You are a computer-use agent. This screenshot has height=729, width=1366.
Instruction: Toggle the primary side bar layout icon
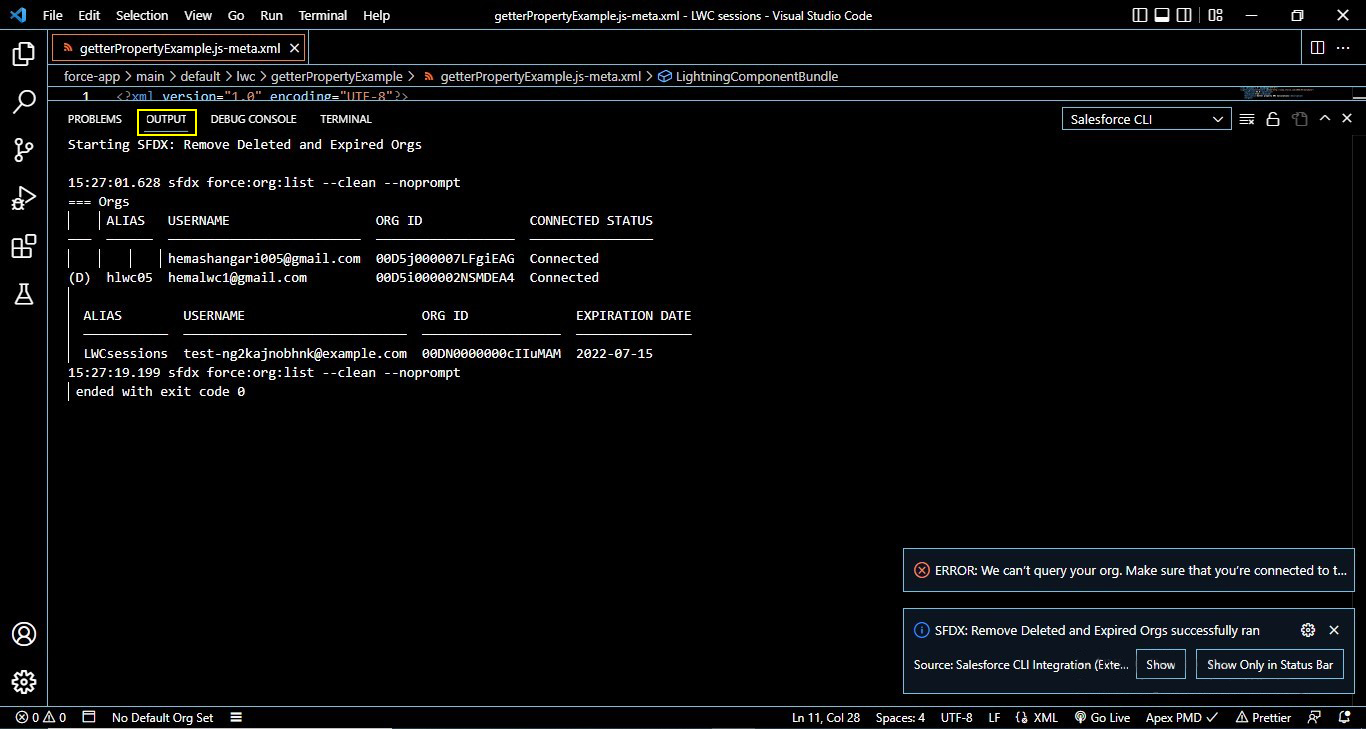[x=1140, y=16]
